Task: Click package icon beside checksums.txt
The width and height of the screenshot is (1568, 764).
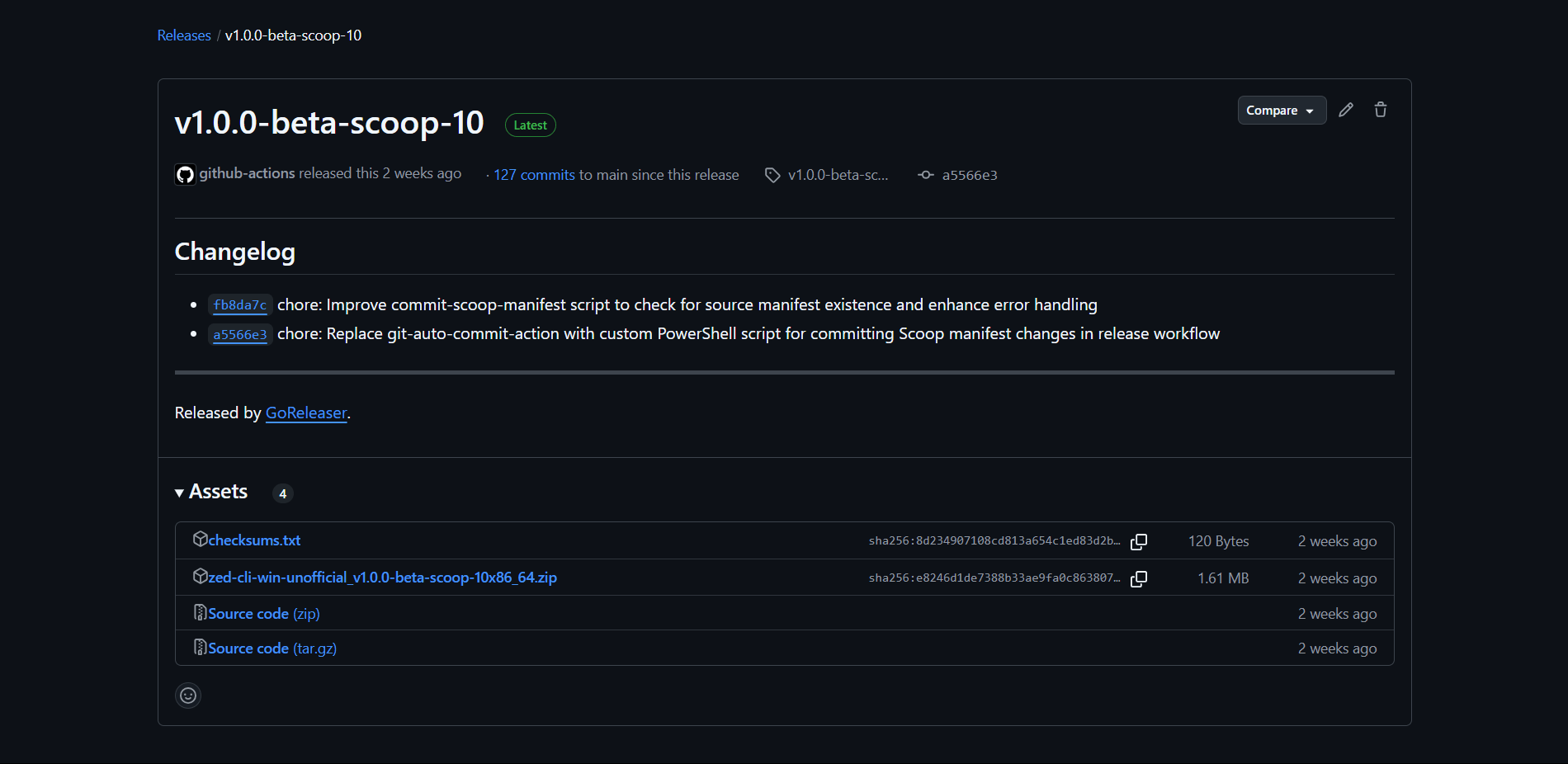Action: 200,539
